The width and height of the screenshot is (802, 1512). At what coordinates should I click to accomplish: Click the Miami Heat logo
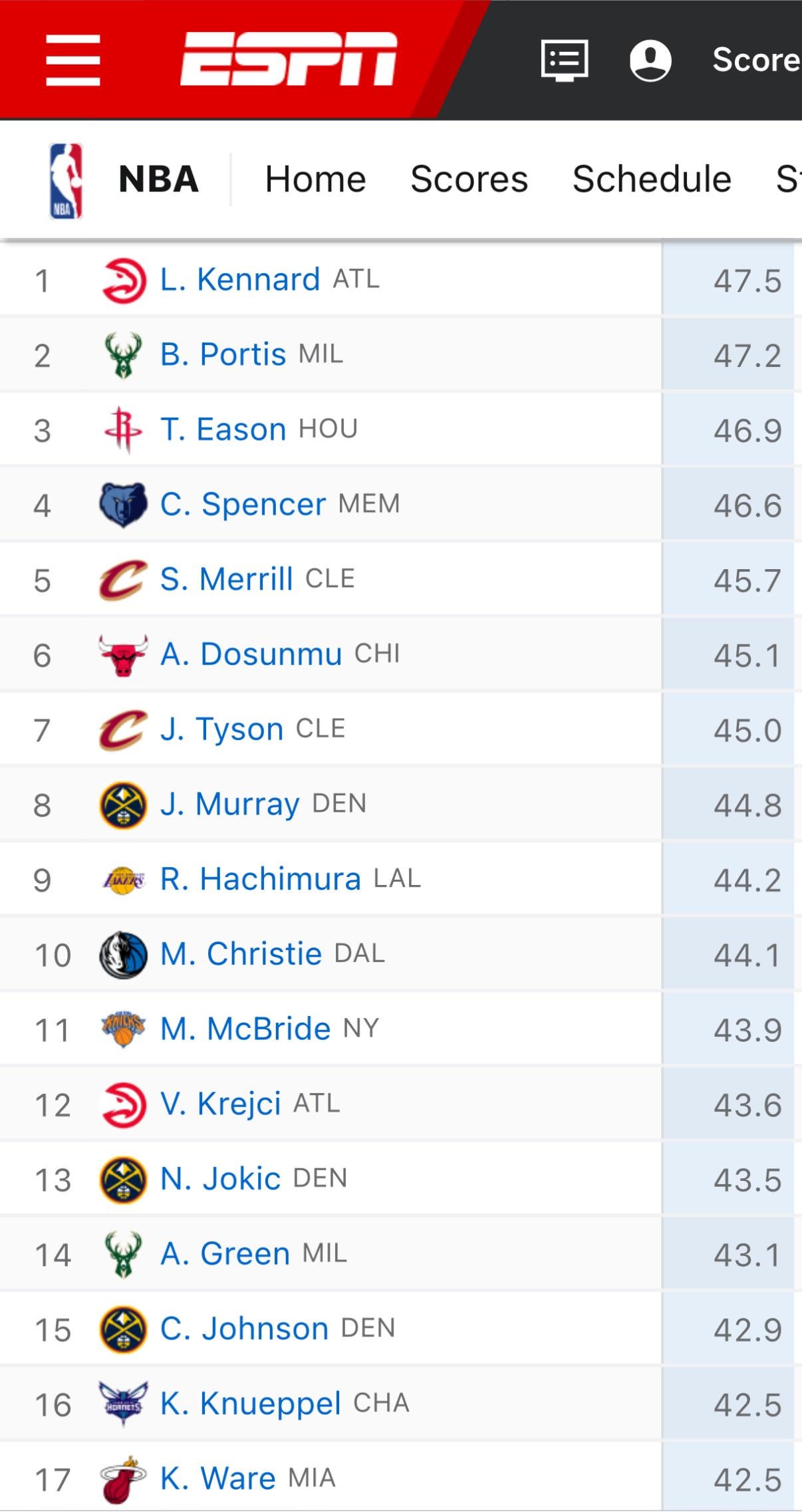point(123,1479)
